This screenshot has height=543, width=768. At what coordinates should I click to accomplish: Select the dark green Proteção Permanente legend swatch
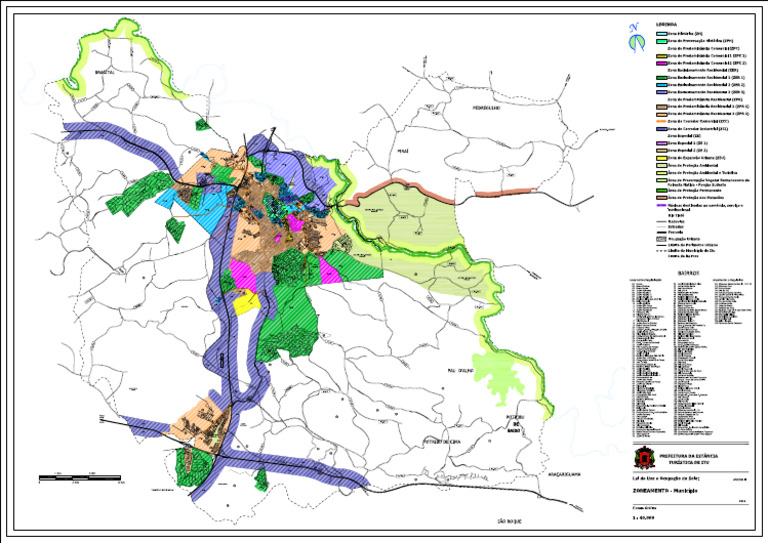[x=662, y=190]
